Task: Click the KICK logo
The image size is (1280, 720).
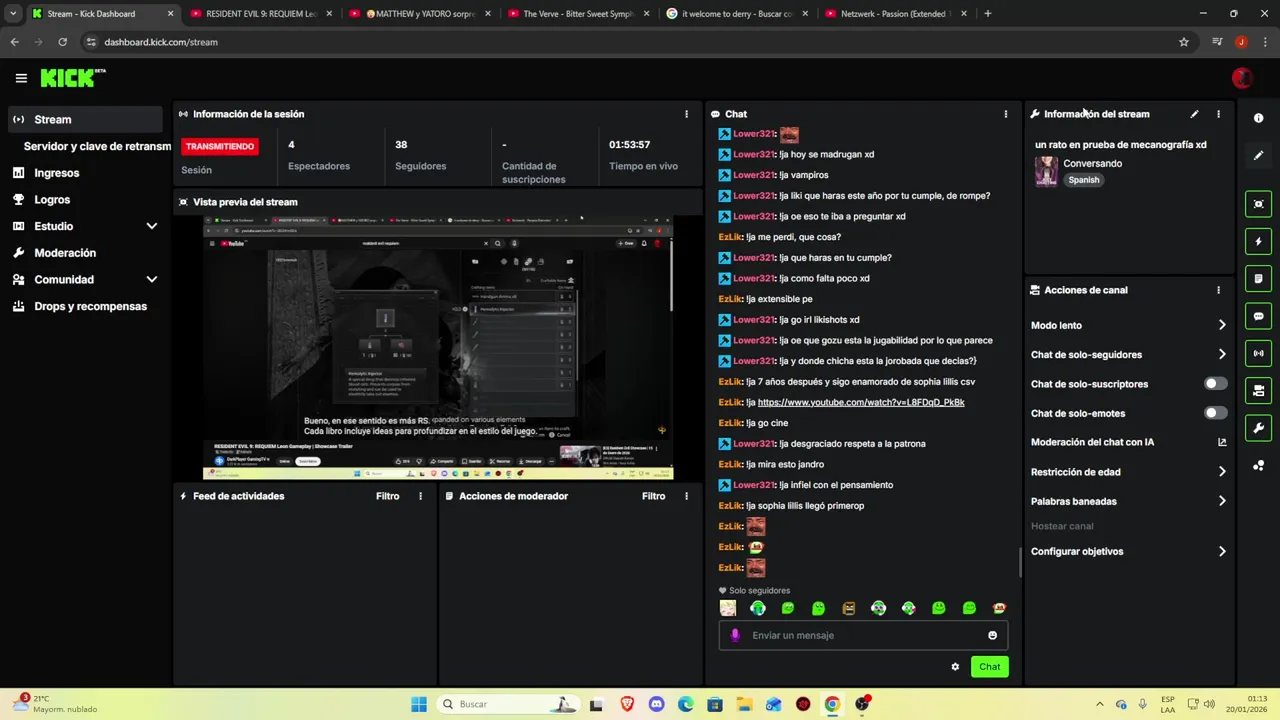Action: pyautogui.click(x=73, y=78)
